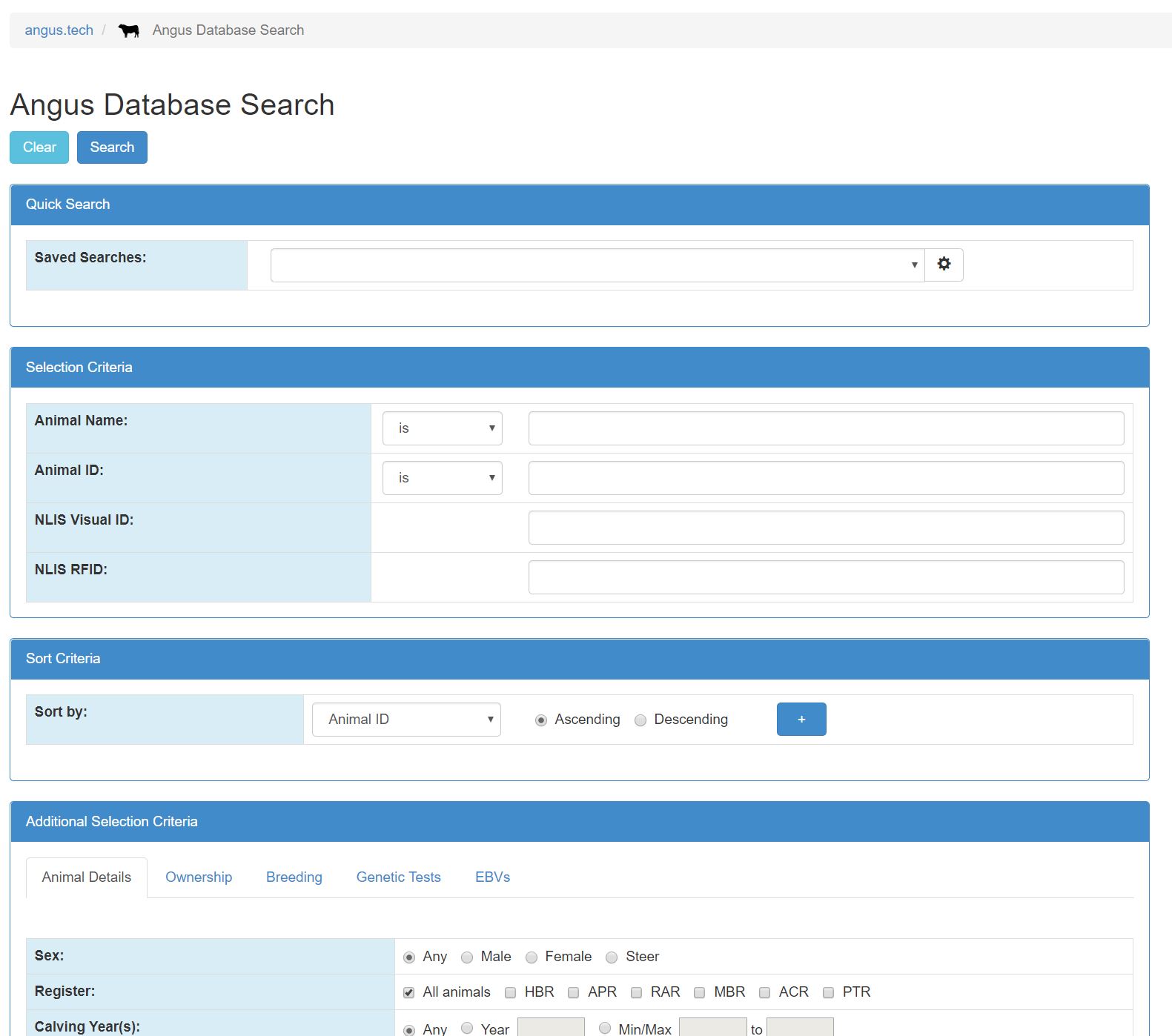
Task: Go to the EBVs tab
Action: [492, 877]
